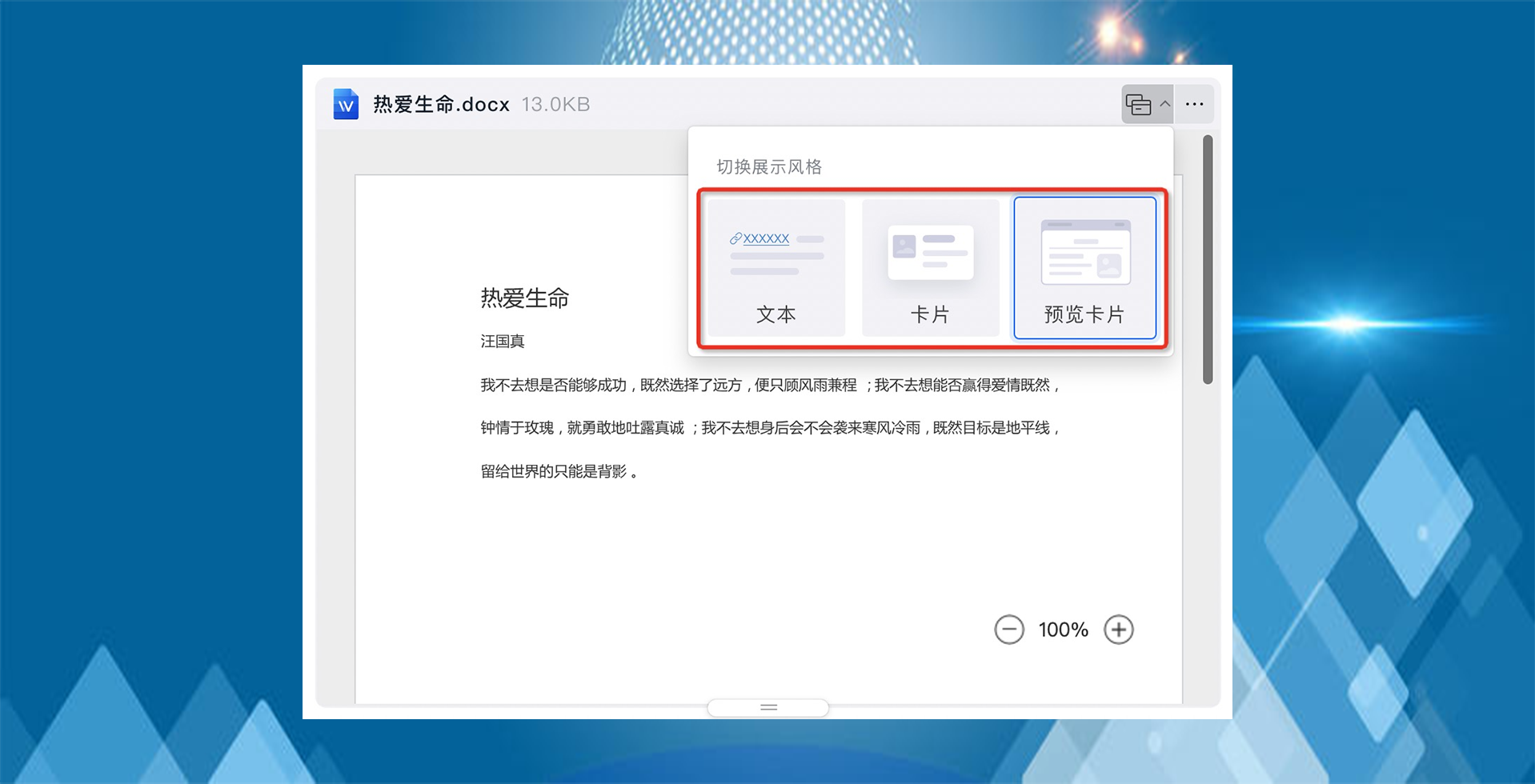Click the Word document file icon

point(345,103)
